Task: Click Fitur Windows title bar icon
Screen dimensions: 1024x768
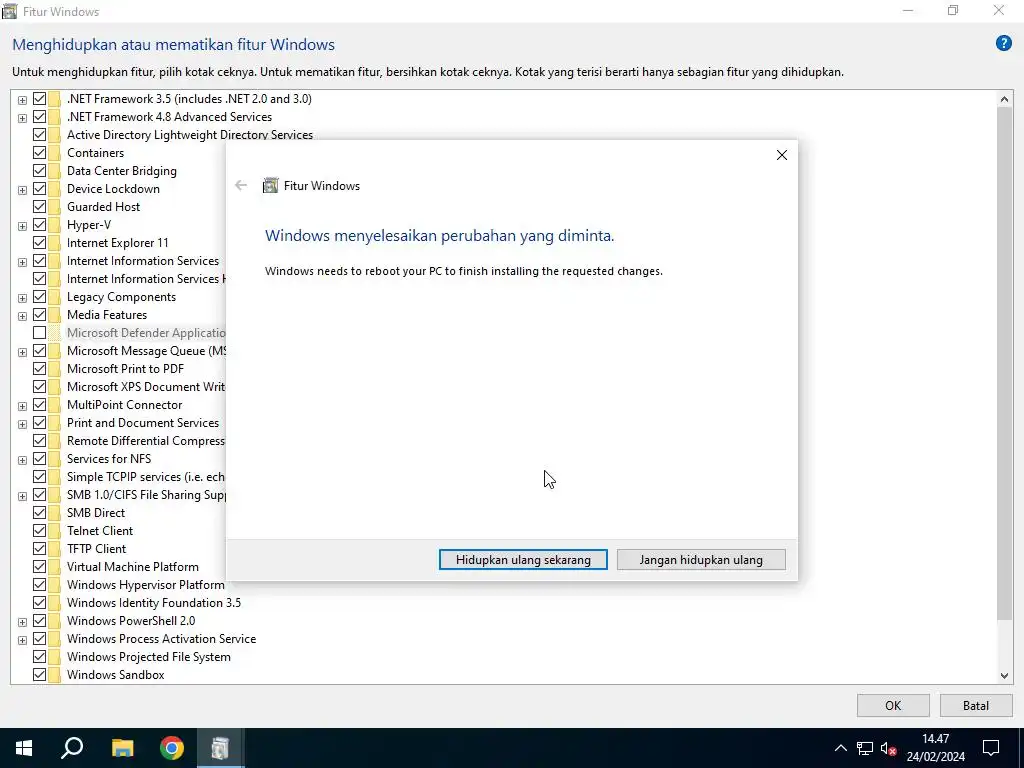Action: pos(9,11)
